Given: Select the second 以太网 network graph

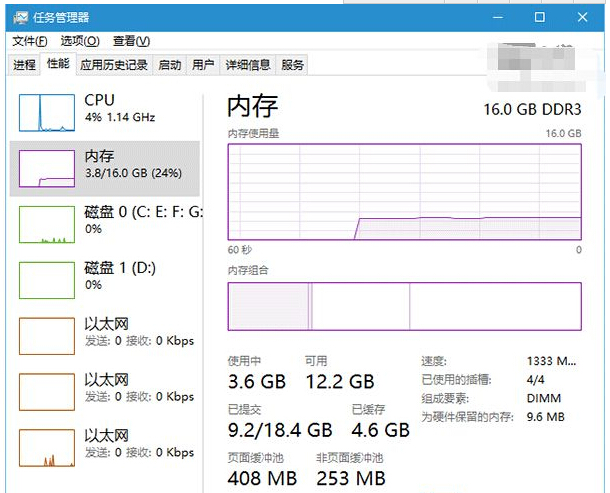Looking at the screenshot, I should point(47,392).
